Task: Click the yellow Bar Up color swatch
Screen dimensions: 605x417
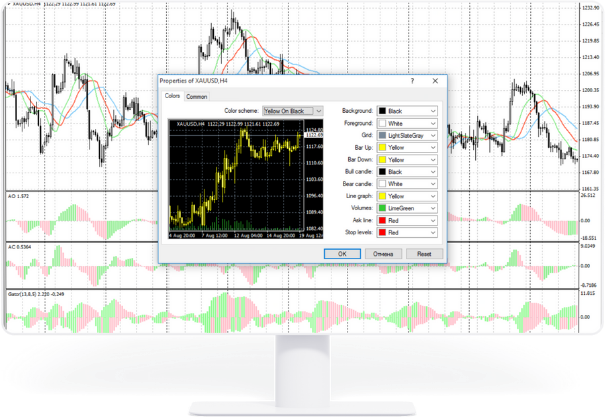Action: click(x=382, y=147)
